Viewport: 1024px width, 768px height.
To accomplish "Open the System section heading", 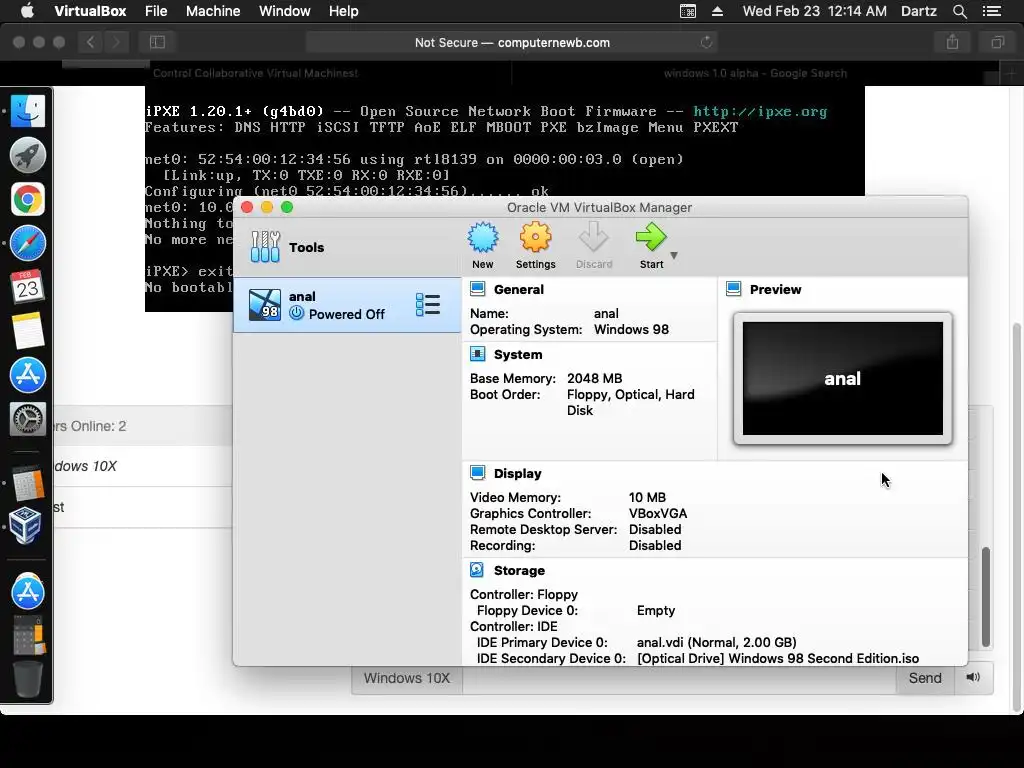I will (518, 355).
